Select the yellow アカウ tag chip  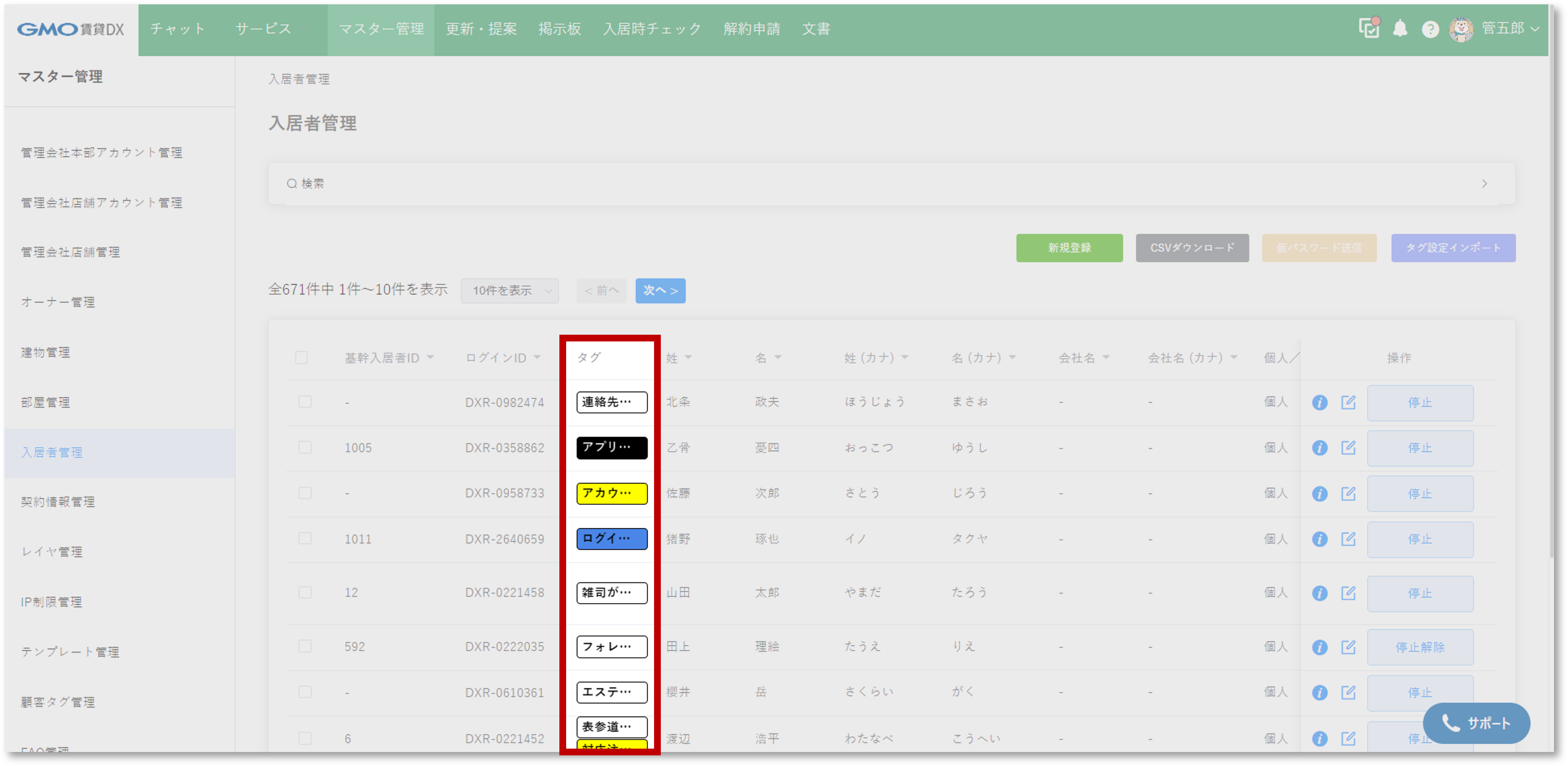tap(611, 494)
